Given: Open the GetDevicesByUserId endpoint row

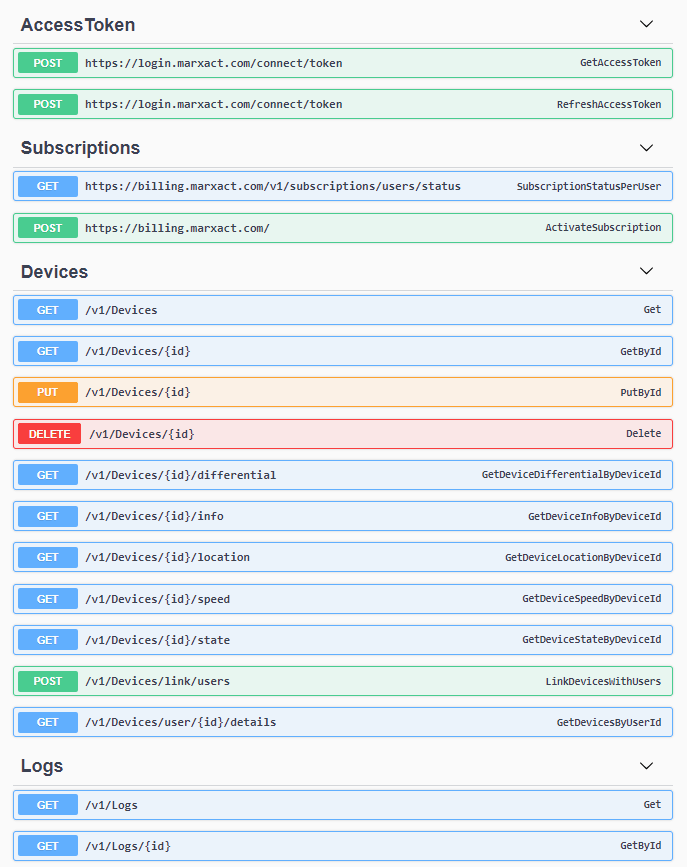Looking at the screenshot, I should tap(343, 722).
